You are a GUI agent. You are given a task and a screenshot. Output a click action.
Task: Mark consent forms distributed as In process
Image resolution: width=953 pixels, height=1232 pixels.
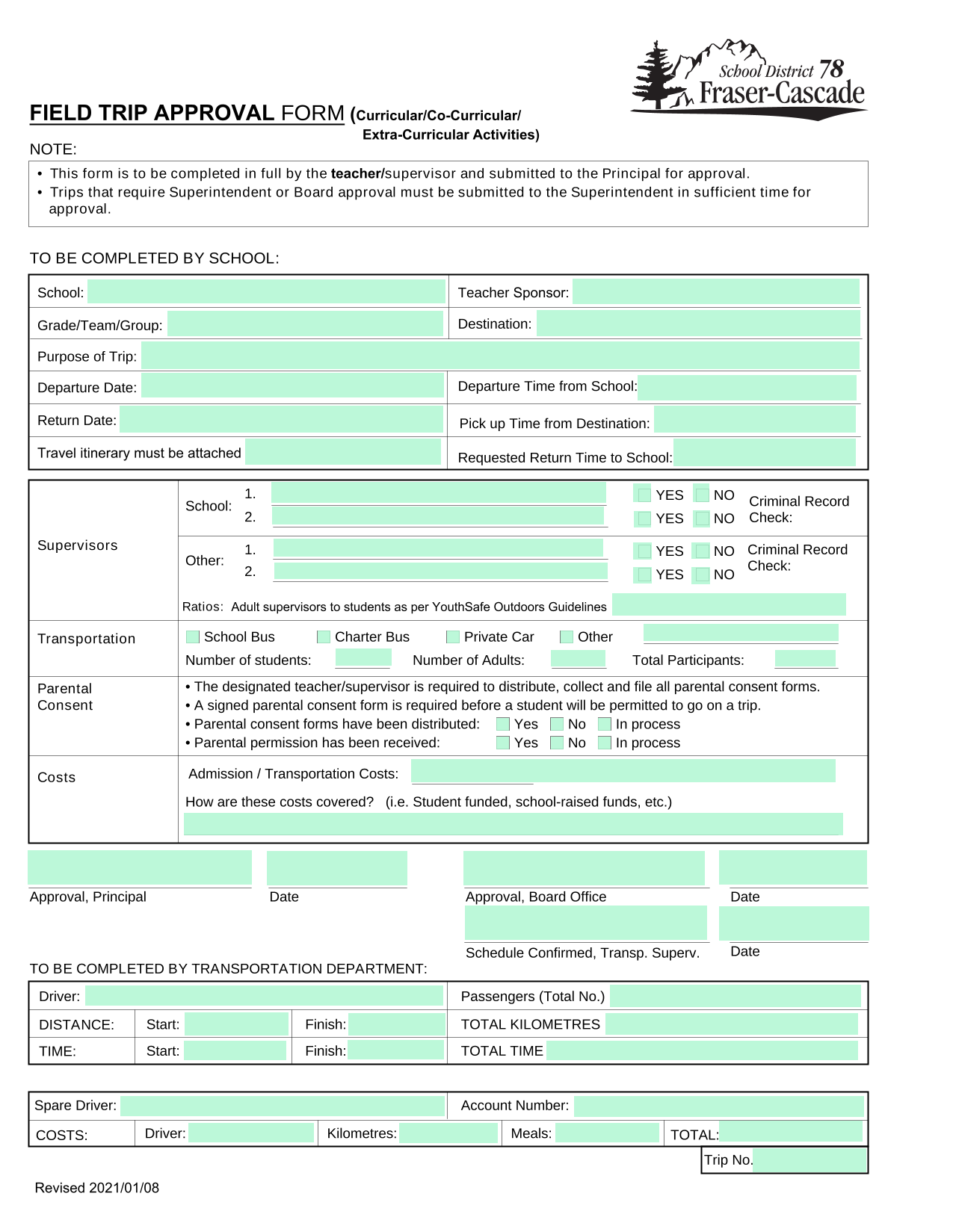click(605, 724)
